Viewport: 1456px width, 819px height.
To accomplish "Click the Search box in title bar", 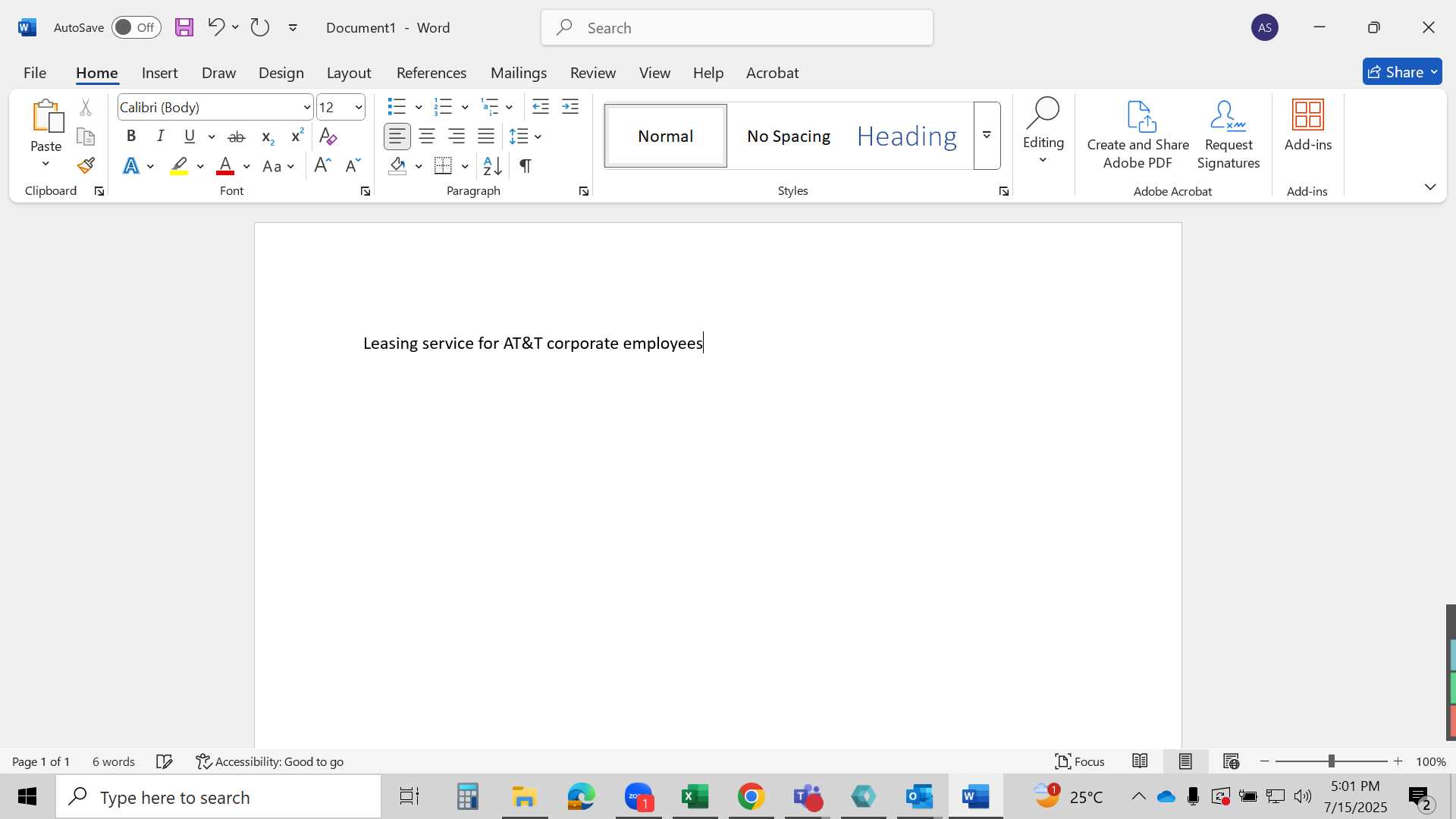I will 737,27.
